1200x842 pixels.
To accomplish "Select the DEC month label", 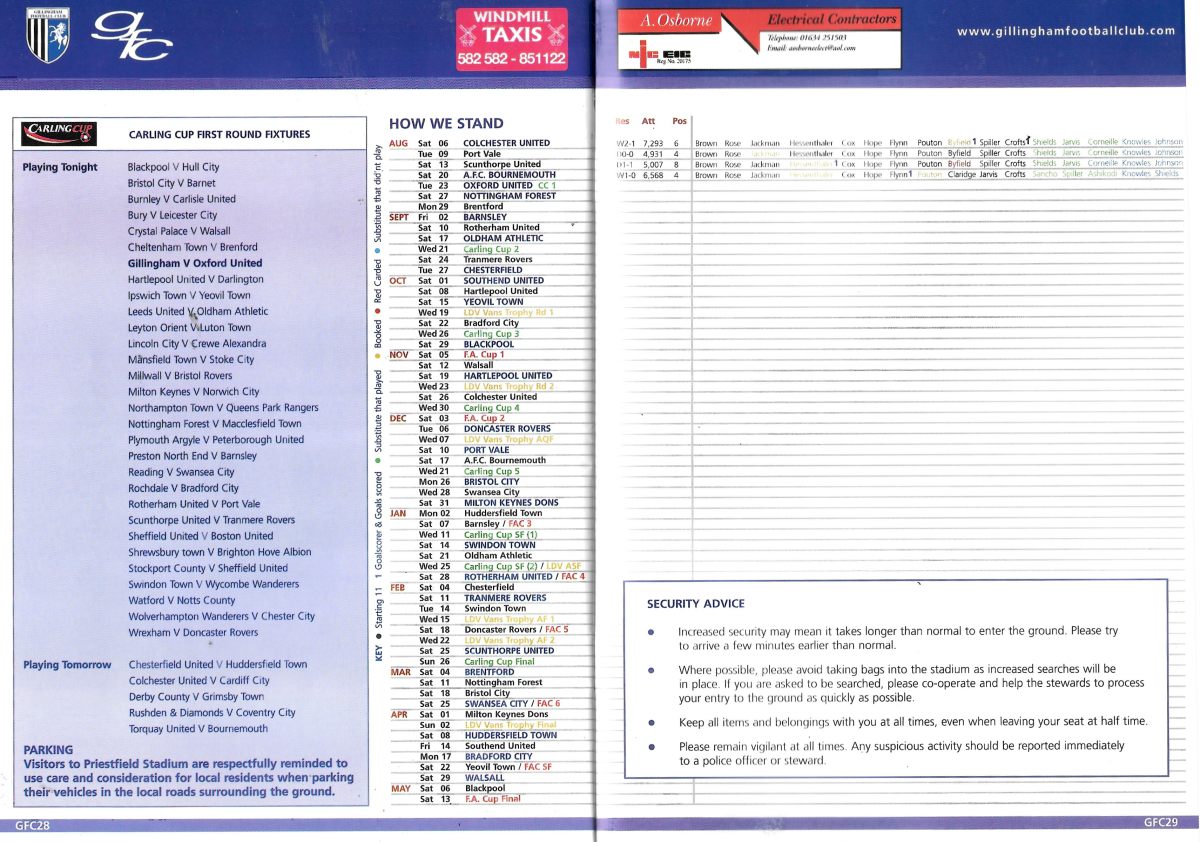I will (x=398, y=418).
